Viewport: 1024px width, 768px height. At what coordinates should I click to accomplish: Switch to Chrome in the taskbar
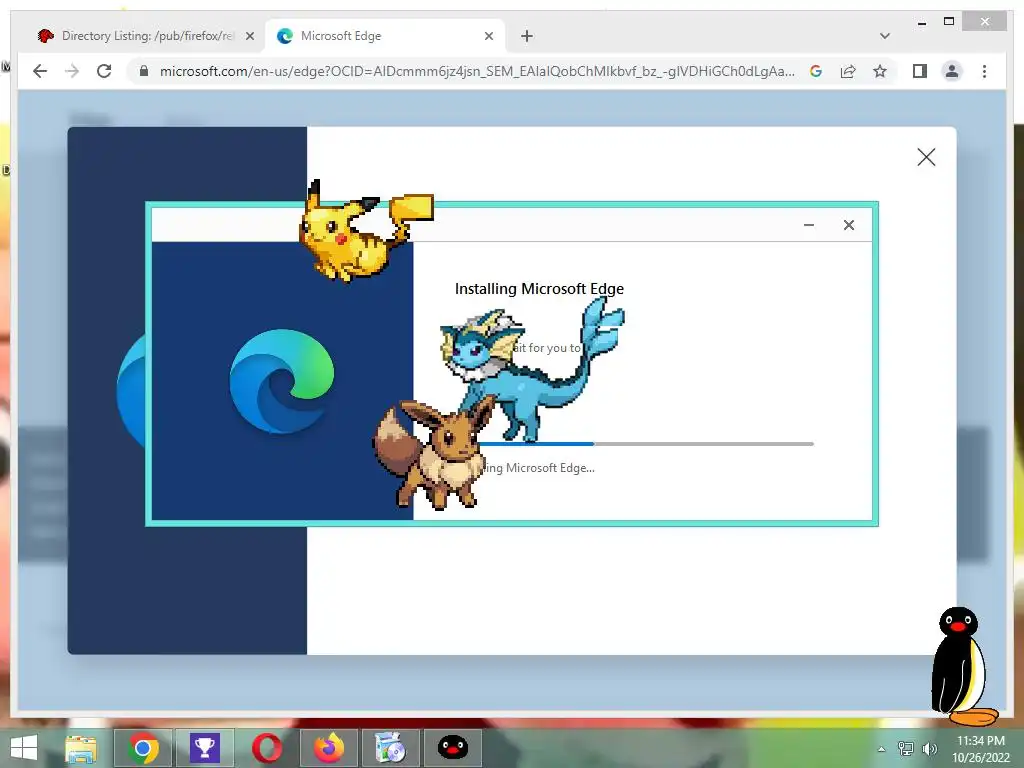pyautogui.click(x=143, y=748)
